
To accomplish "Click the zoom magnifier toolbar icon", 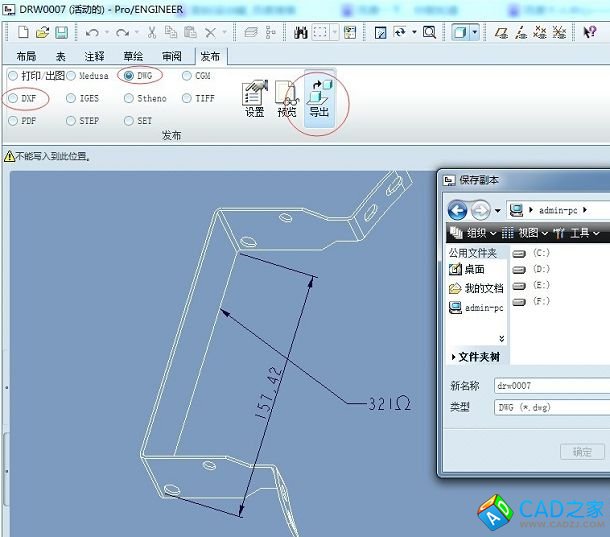I will (x=429, y=33).
